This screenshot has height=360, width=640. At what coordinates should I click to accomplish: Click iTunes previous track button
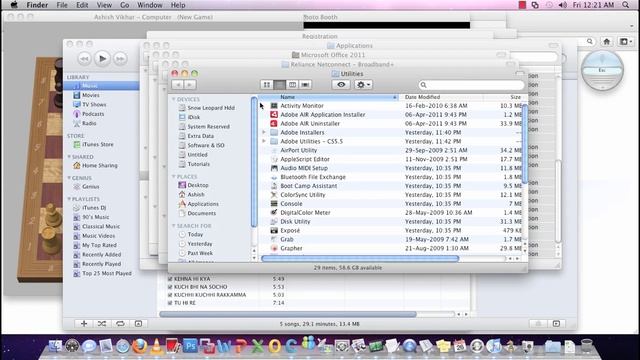84,59
